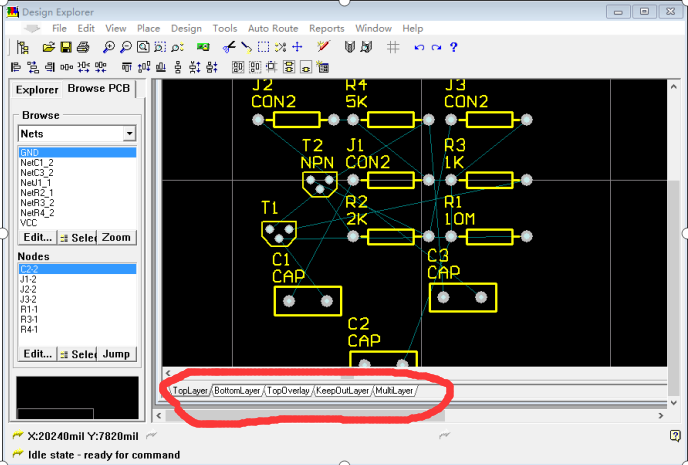Image resolution: width=688 pixels, height=465 pixels.
Task: Align selected components to top edge
Action: coord(126,67)
